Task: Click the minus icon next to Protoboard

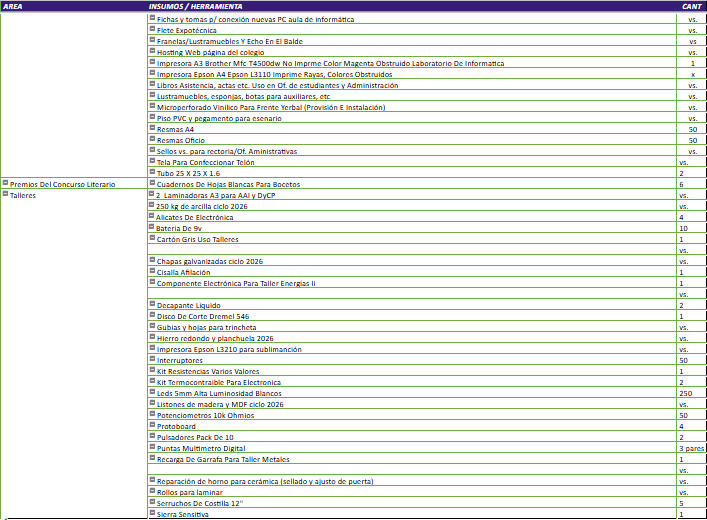Action: [153, 426]
